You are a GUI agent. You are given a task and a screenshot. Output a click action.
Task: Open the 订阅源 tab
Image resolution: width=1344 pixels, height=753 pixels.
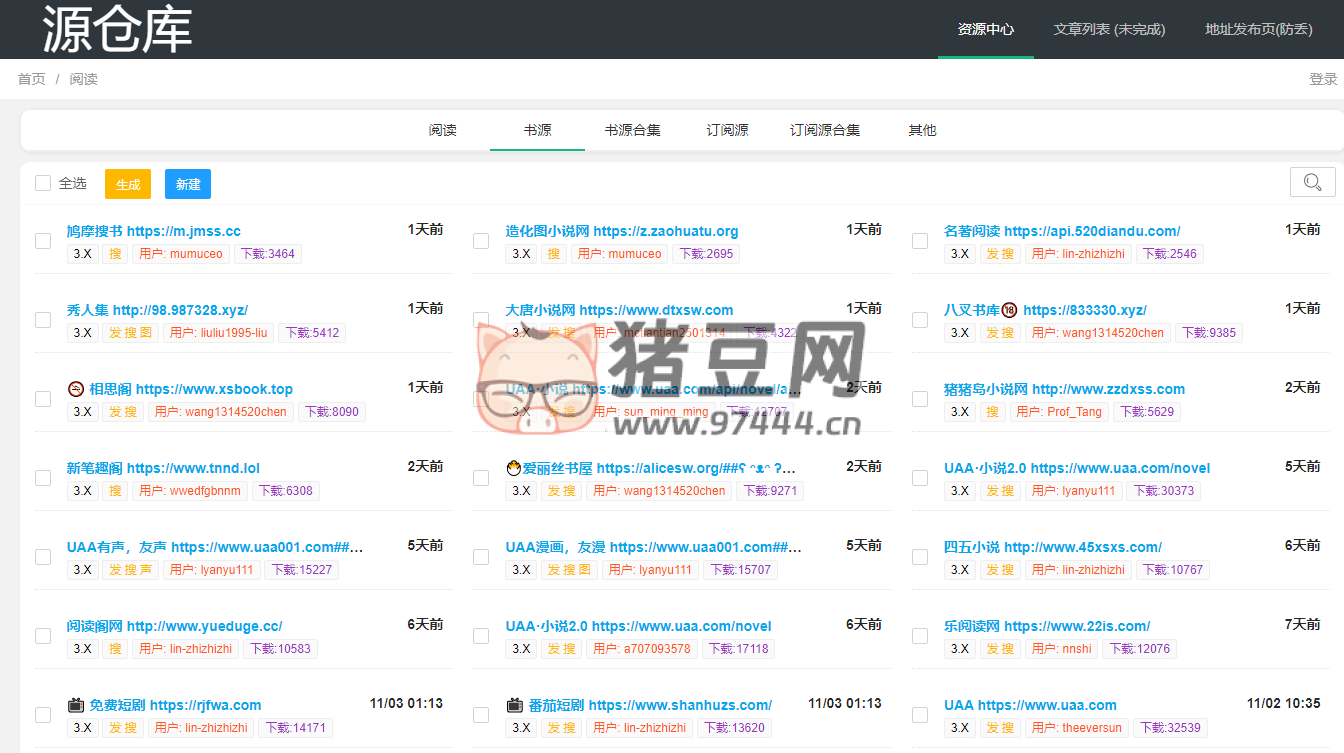[x=727, y=130]
